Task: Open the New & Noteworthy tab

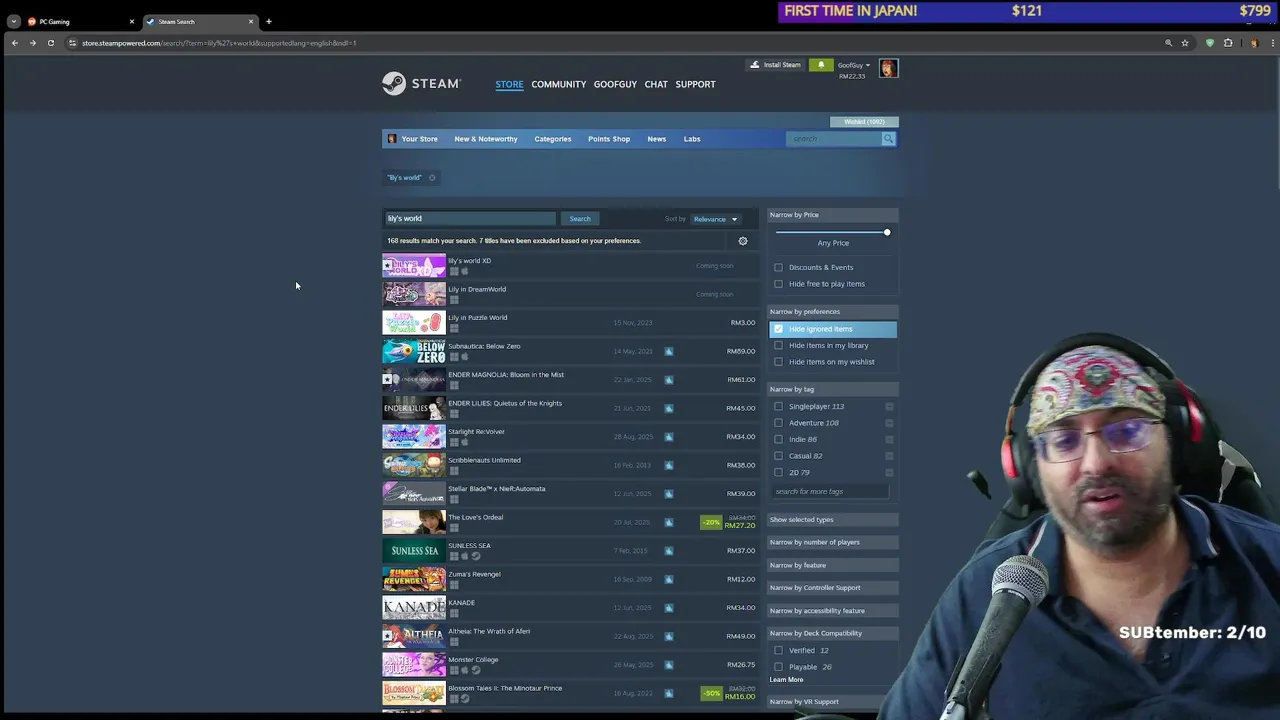Action: 486,139
